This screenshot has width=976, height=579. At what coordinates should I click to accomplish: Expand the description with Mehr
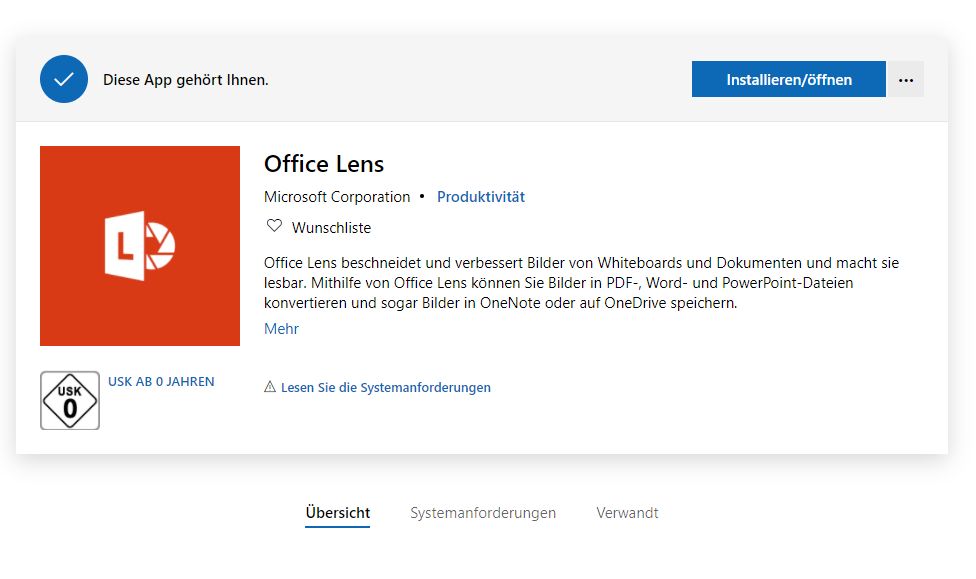281,328
